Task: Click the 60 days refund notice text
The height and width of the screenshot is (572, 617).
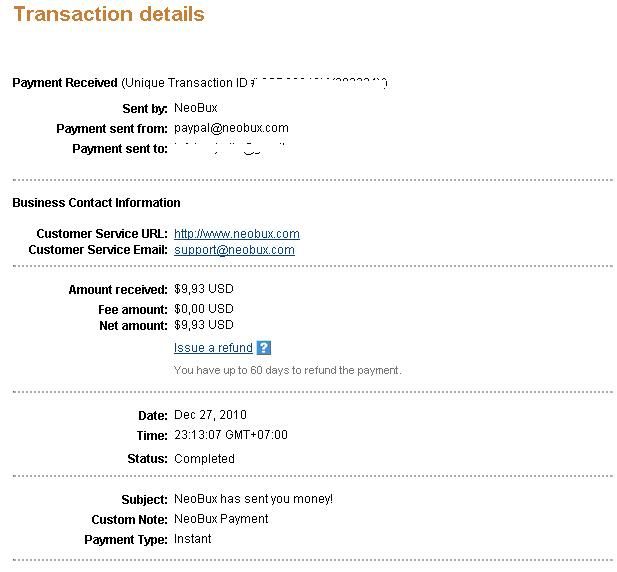Action: click(x=288, y=370)
